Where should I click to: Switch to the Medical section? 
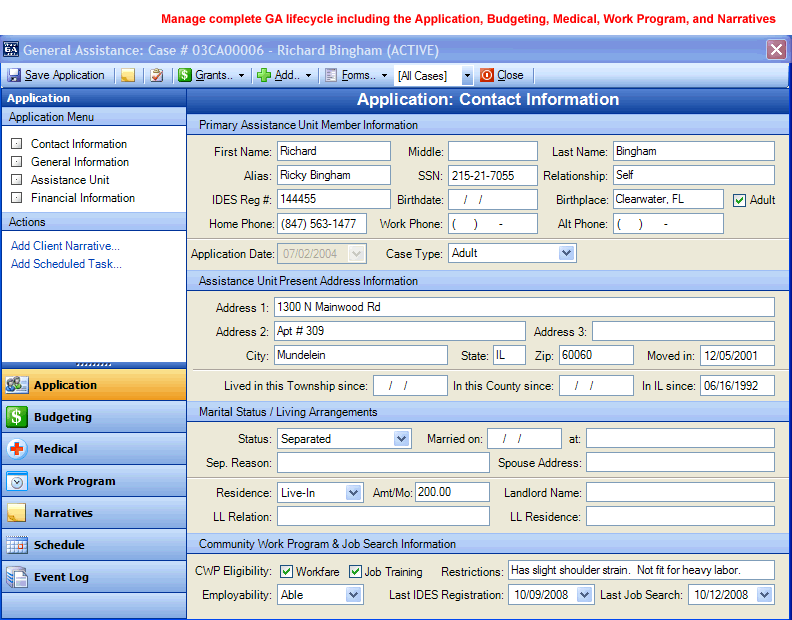(x=94, y=449)
